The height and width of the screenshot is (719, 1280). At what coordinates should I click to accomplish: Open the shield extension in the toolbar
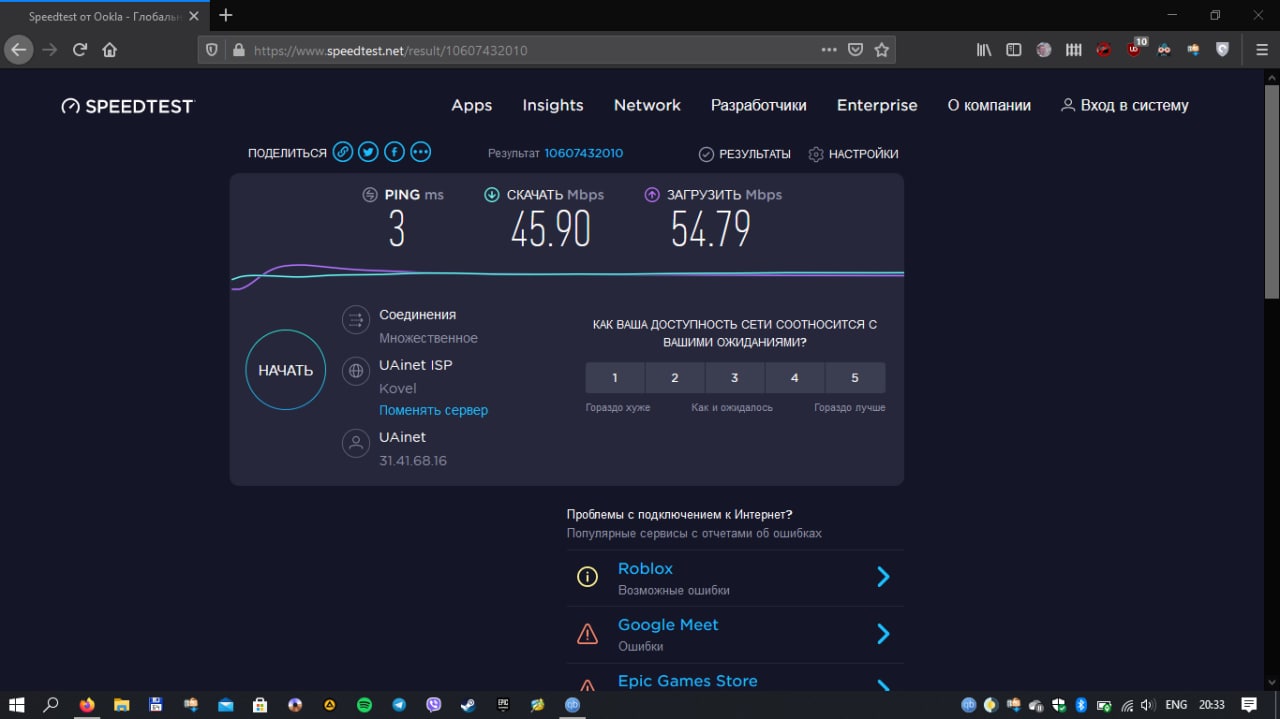[x=1222, y=49]
